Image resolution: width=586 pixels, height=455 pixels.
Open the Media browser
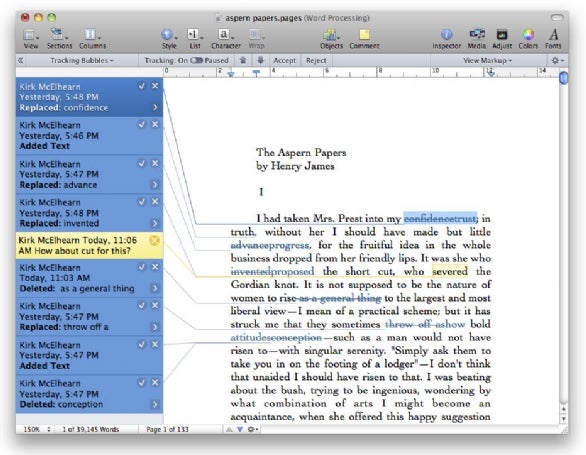pyautogui.click(x=476, y=39)
